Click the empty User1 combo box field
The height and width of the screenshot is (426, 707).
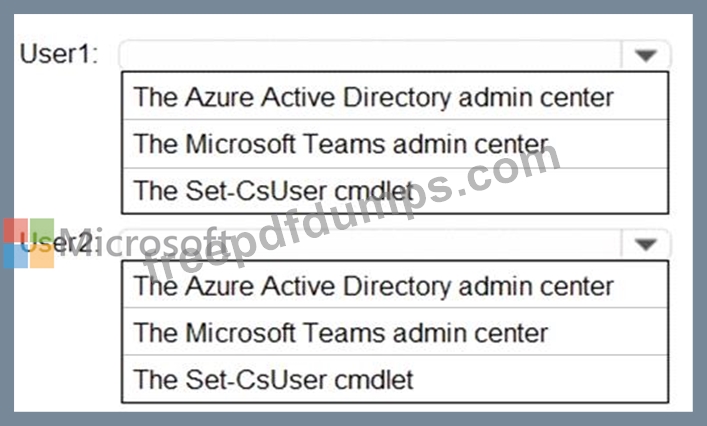[370, 56]
